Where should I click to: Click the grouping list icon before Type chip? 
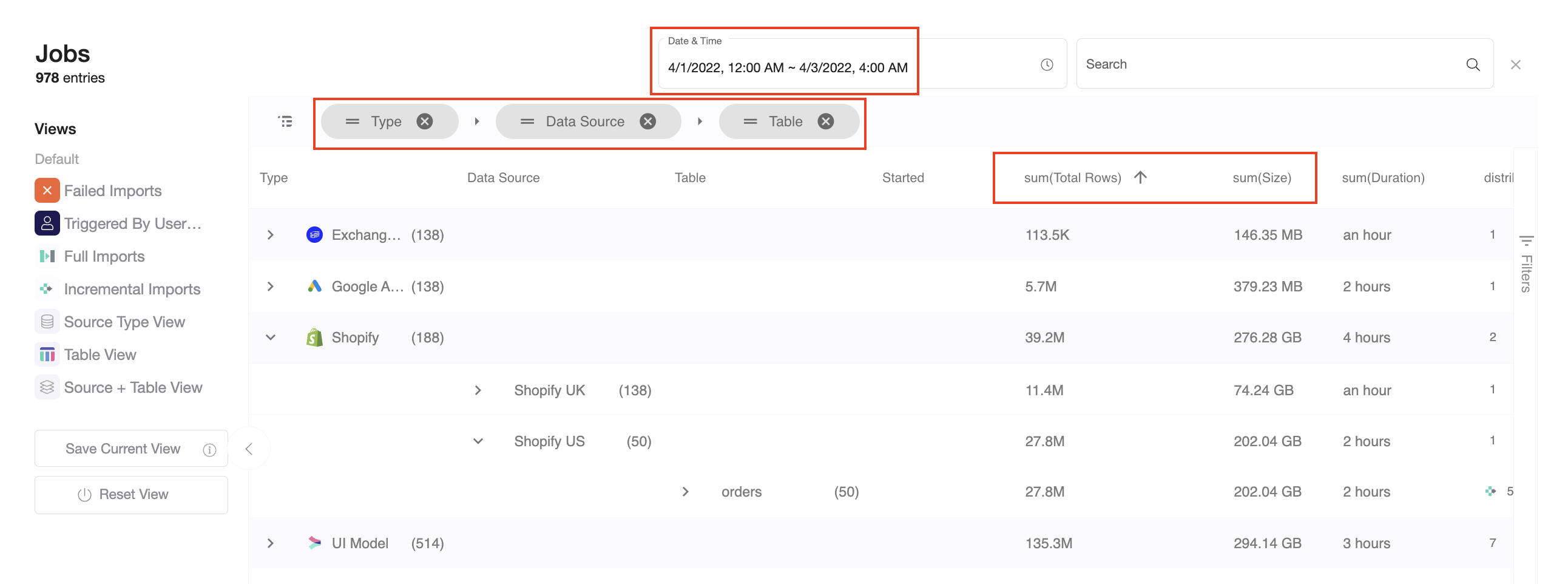tap(285, 121)
